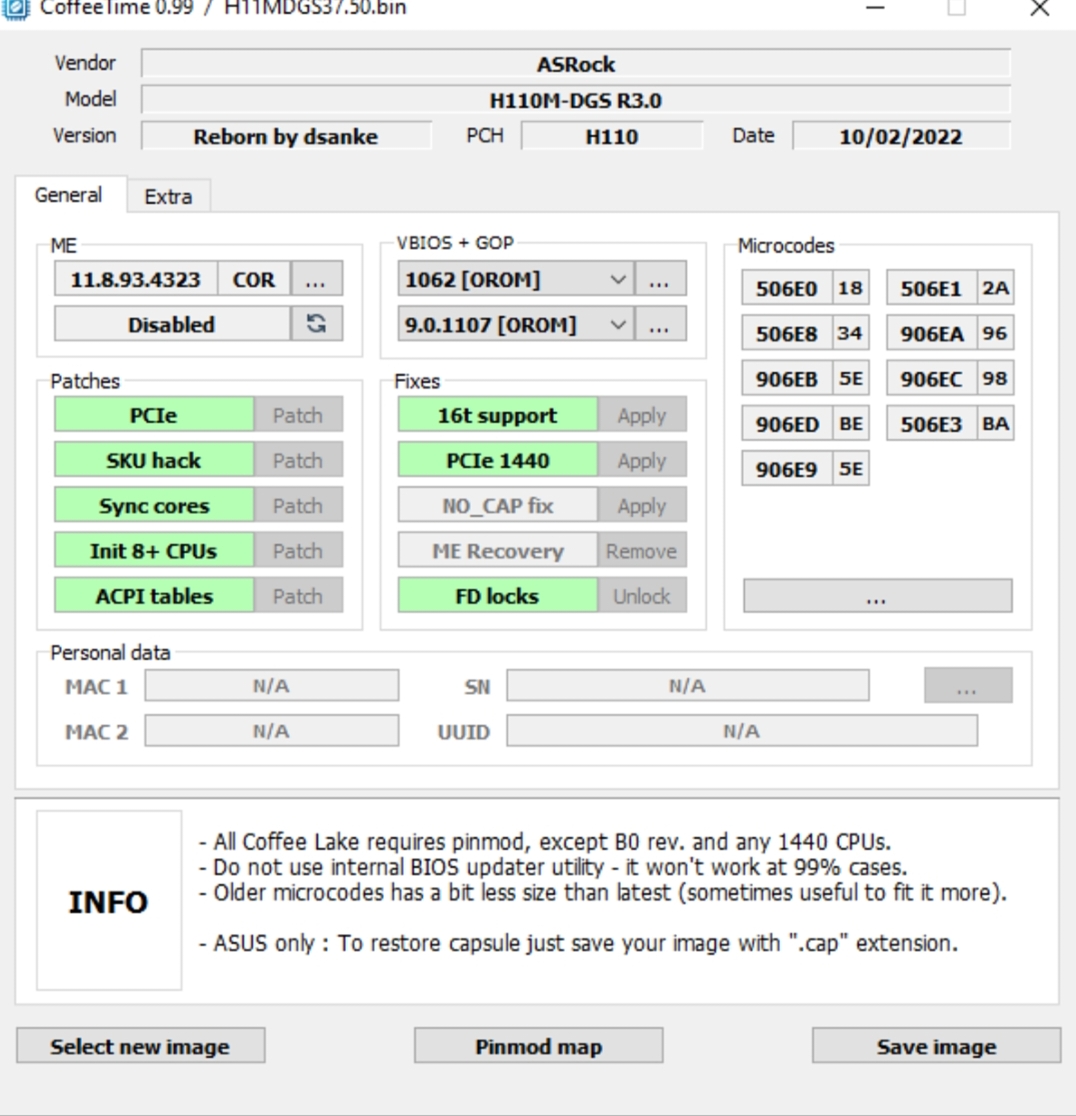Click Patch button for Init 8+ CPUs

tap(298, 551)
